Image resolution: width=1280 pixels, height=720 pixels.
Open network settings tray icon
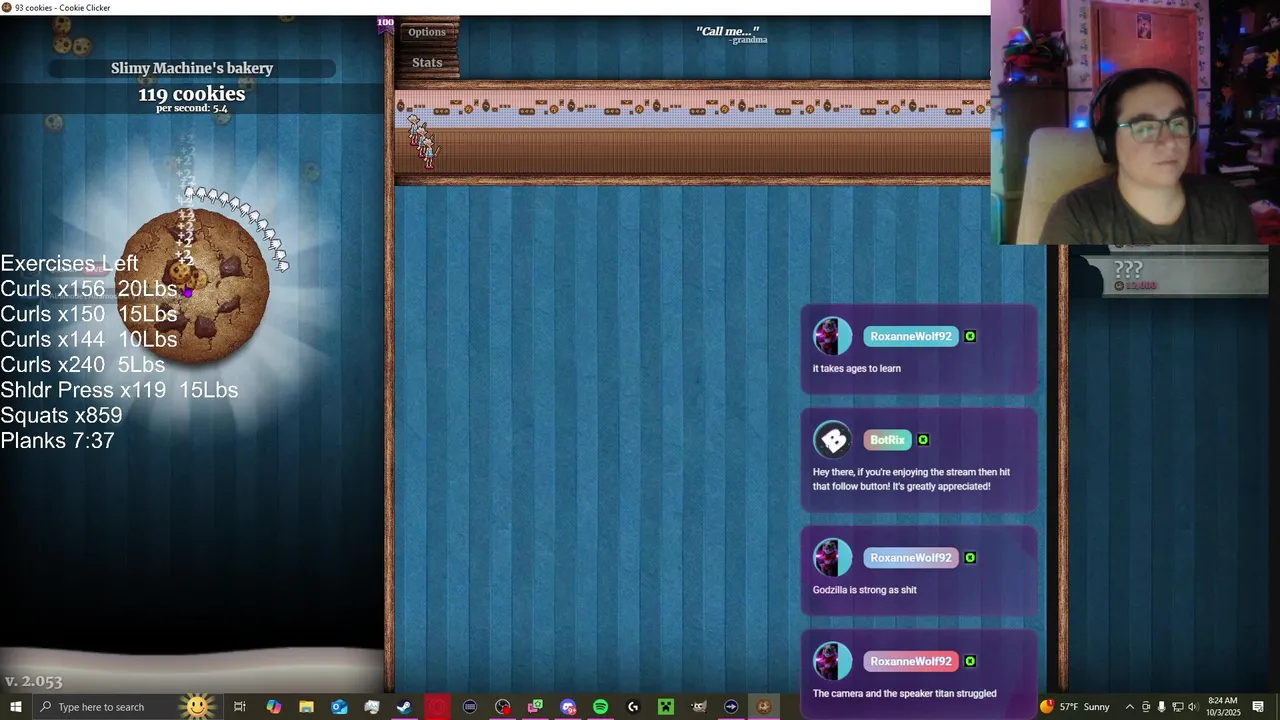click(x=1176, y=707)
